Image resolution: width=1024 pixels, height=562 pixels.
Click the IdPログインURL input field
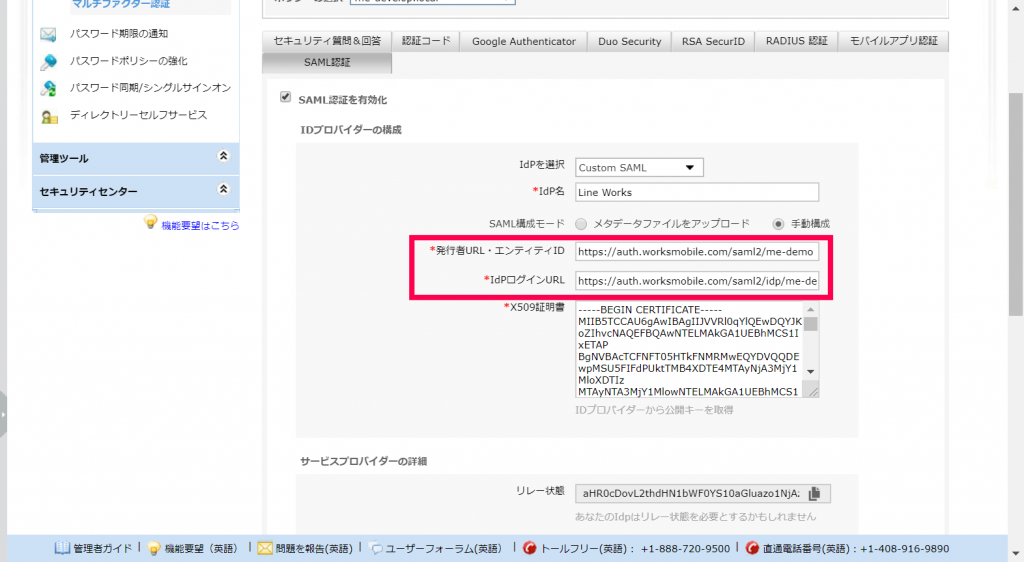[697, 281]
